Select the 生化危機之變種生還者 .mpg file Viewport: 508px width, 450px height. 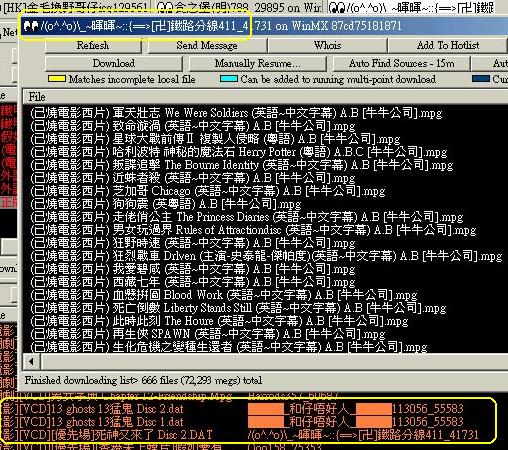pos(229,347)
